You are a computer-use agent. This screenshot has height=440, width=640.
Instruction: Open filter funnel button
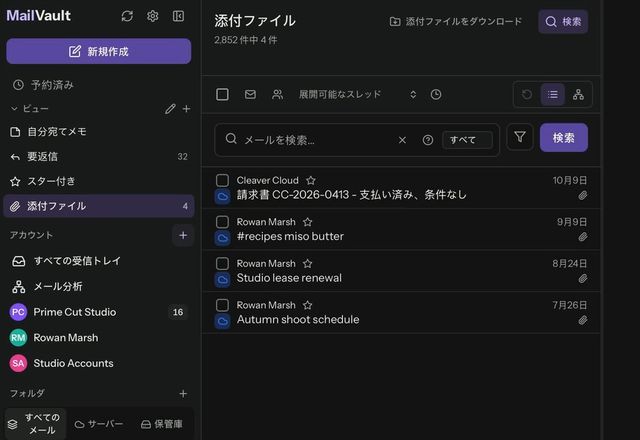coord(520,137)
